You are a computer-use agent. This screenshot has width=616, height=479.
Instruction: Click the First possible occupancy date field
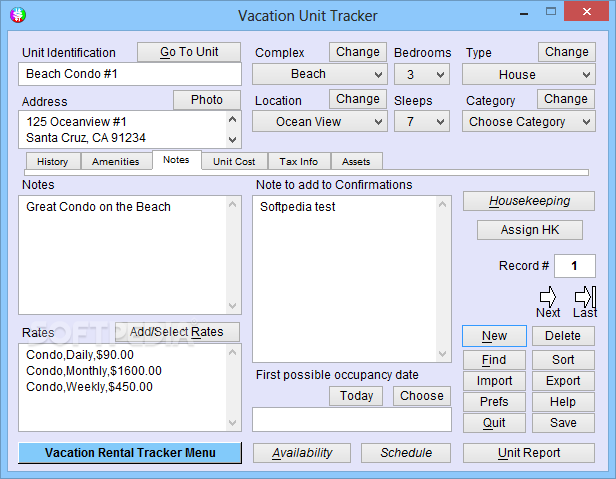(x=352, y=420)
